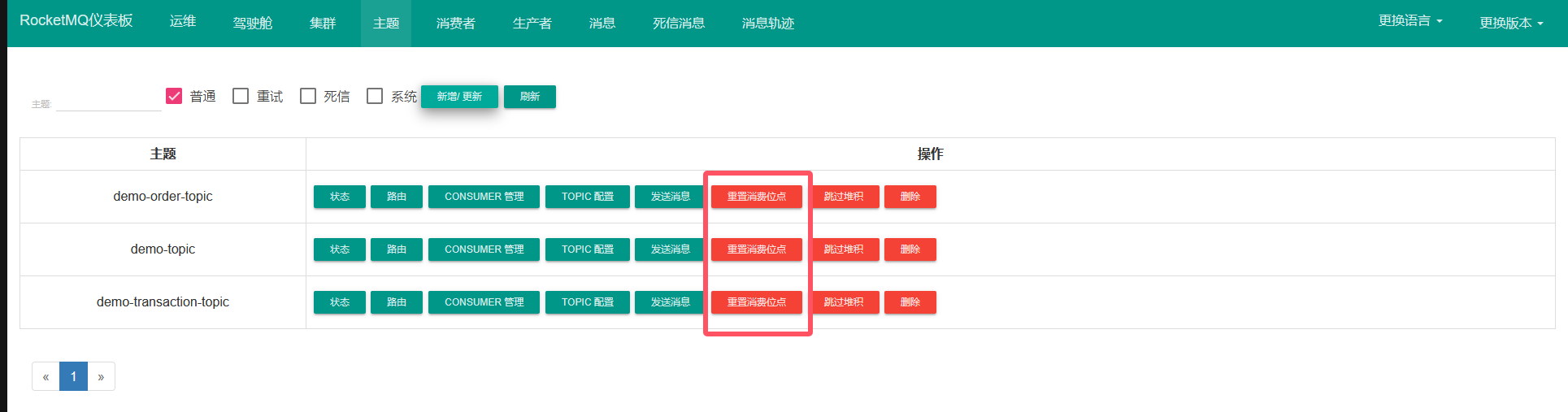Open the 驾驶舱 dashboard tab
Viewport: 1568px width, 412px height.
pos(253,23)
